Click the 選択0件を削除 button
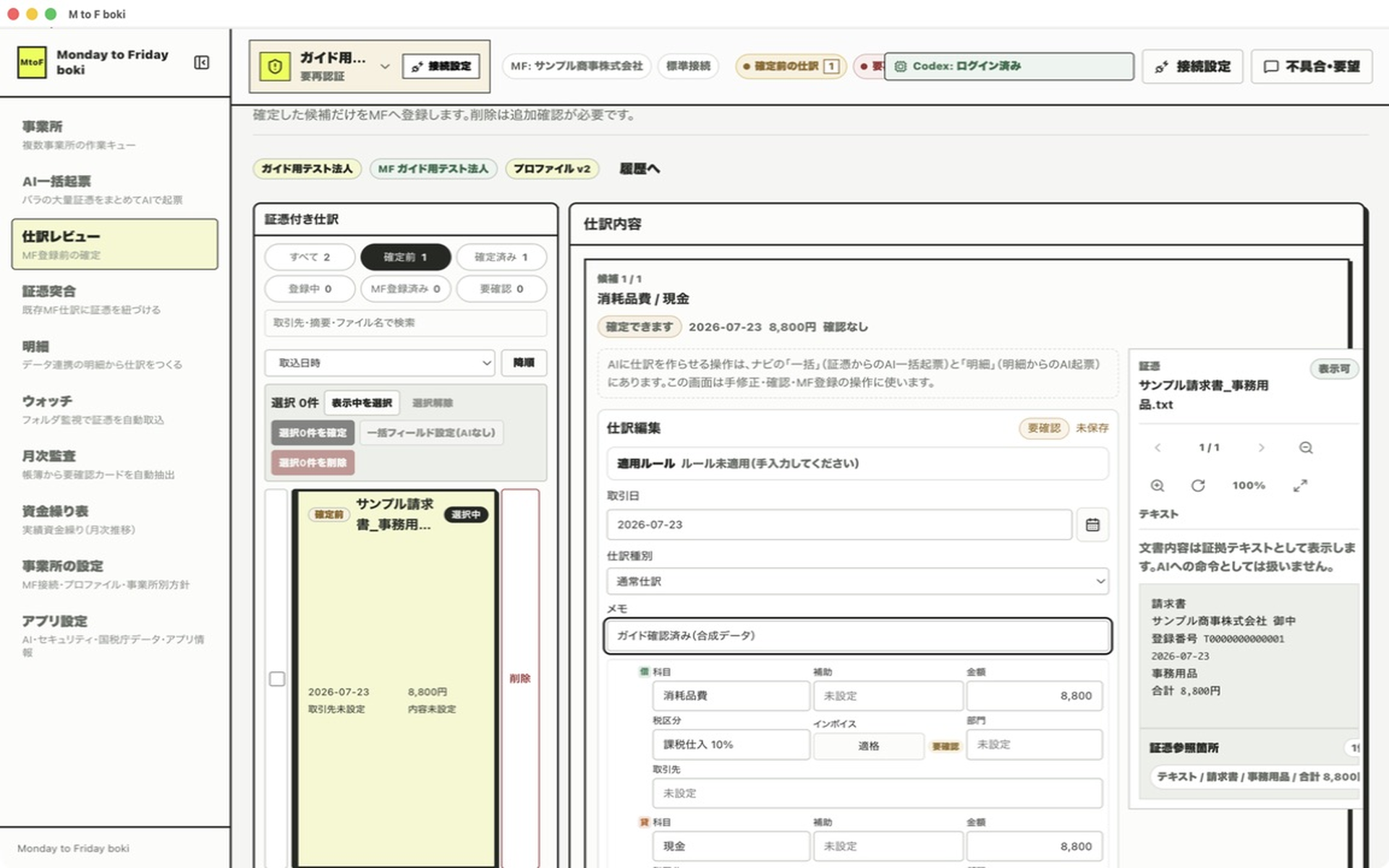The image size is (1389, 868). (313, 463)
